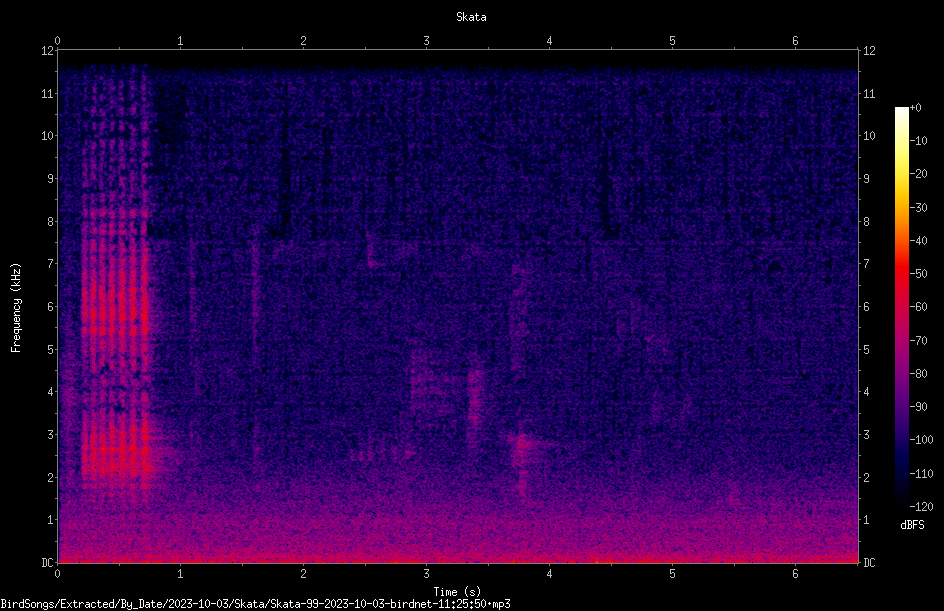The height and width of the screenshot is (611, 944).
Task: Click the "-50" value on the color scale
Action: tap(919, 274)
